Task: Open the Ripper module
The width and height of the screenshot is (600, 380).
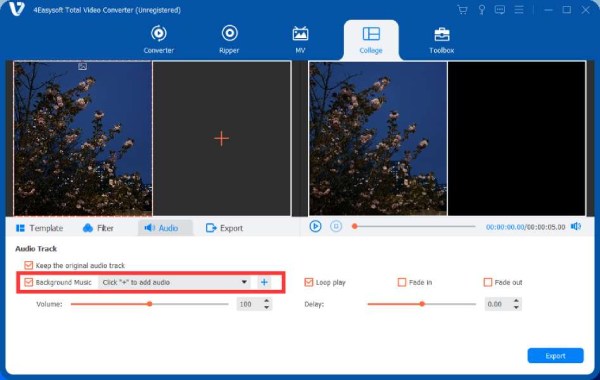Action: click(229, 39)
